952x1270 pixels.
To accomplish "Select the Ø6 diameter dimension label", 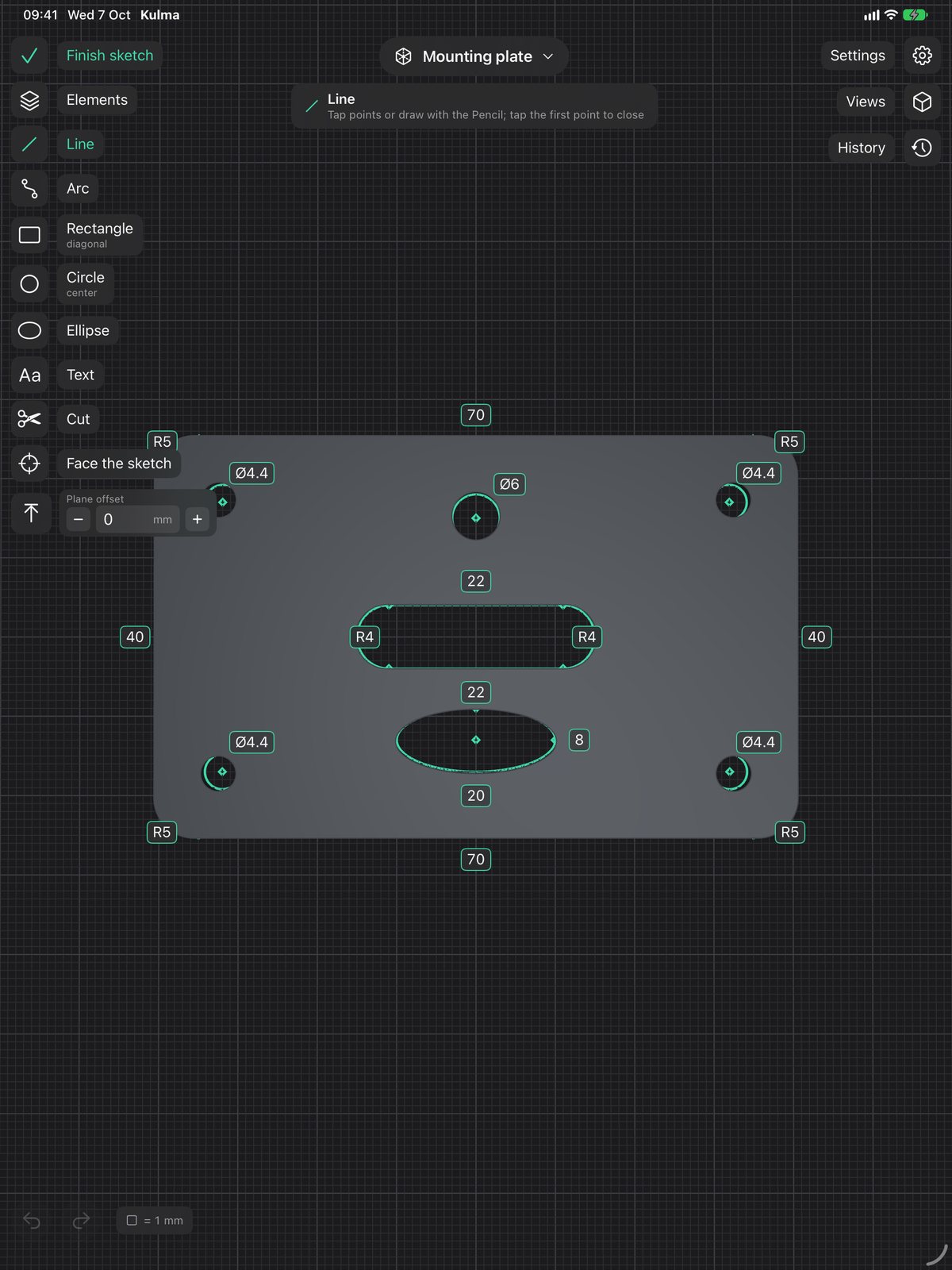I will (509, 484).
